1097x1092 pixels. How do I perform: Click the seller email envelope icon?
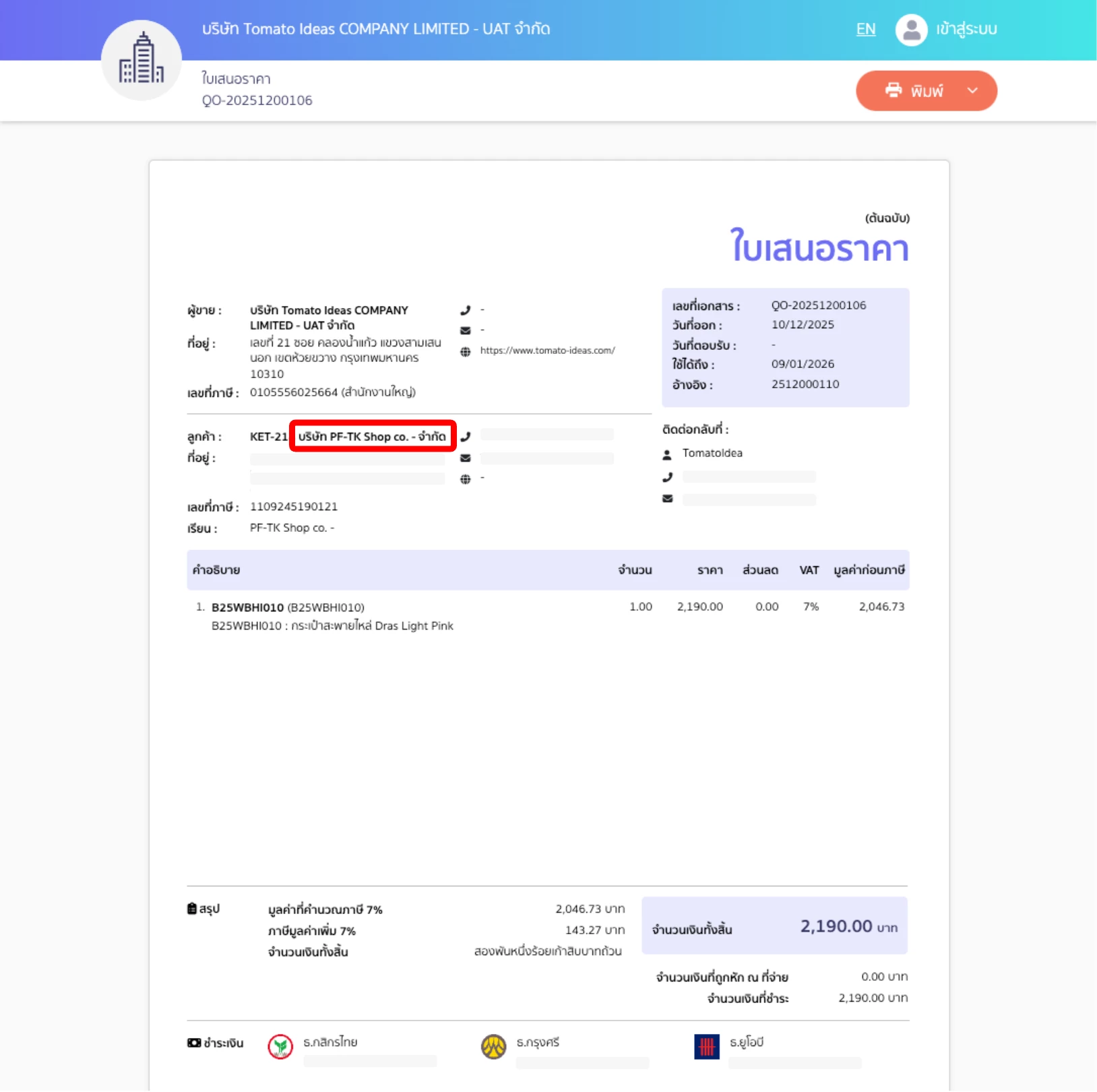465,330
